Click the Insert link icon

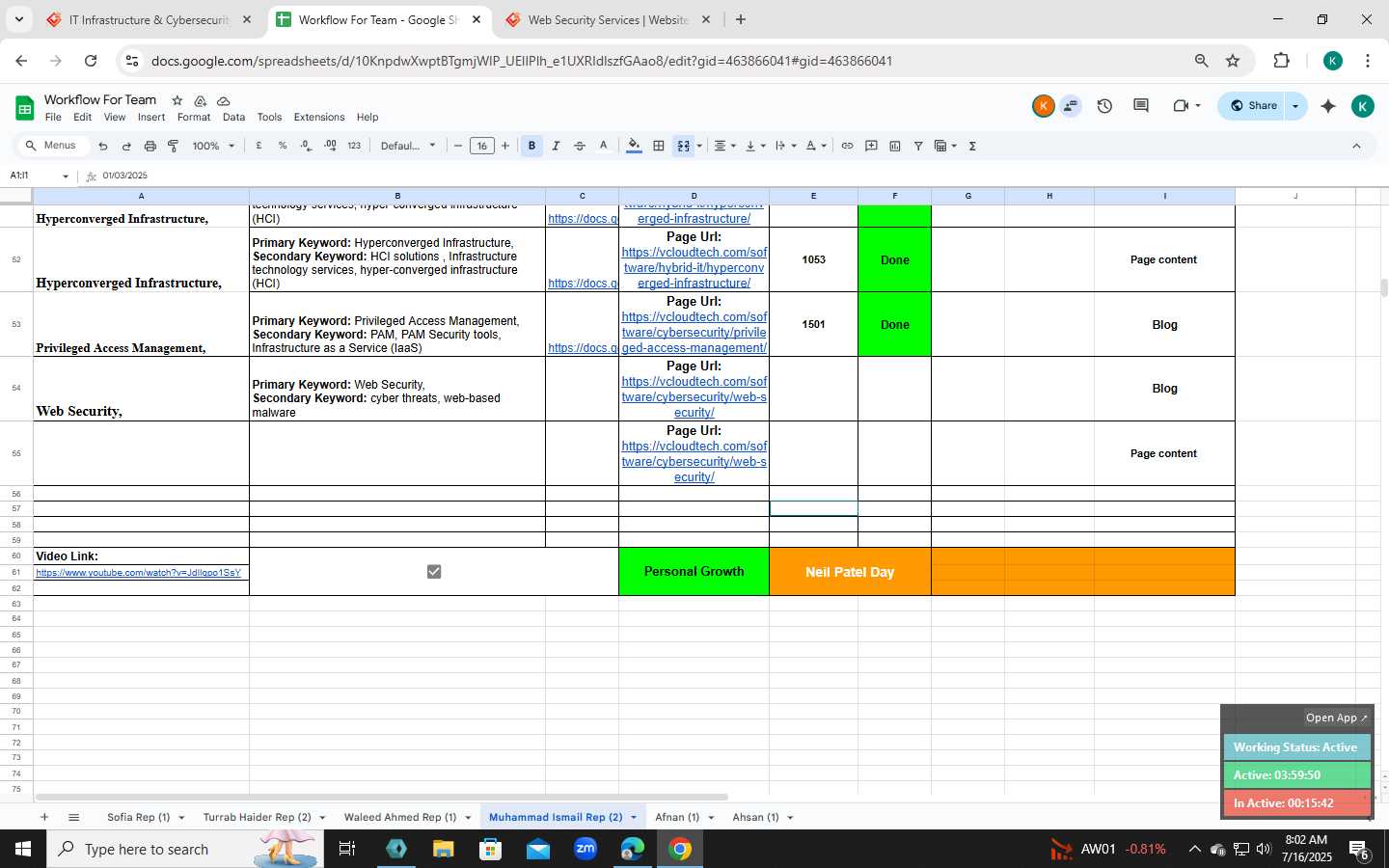point(847,146)
